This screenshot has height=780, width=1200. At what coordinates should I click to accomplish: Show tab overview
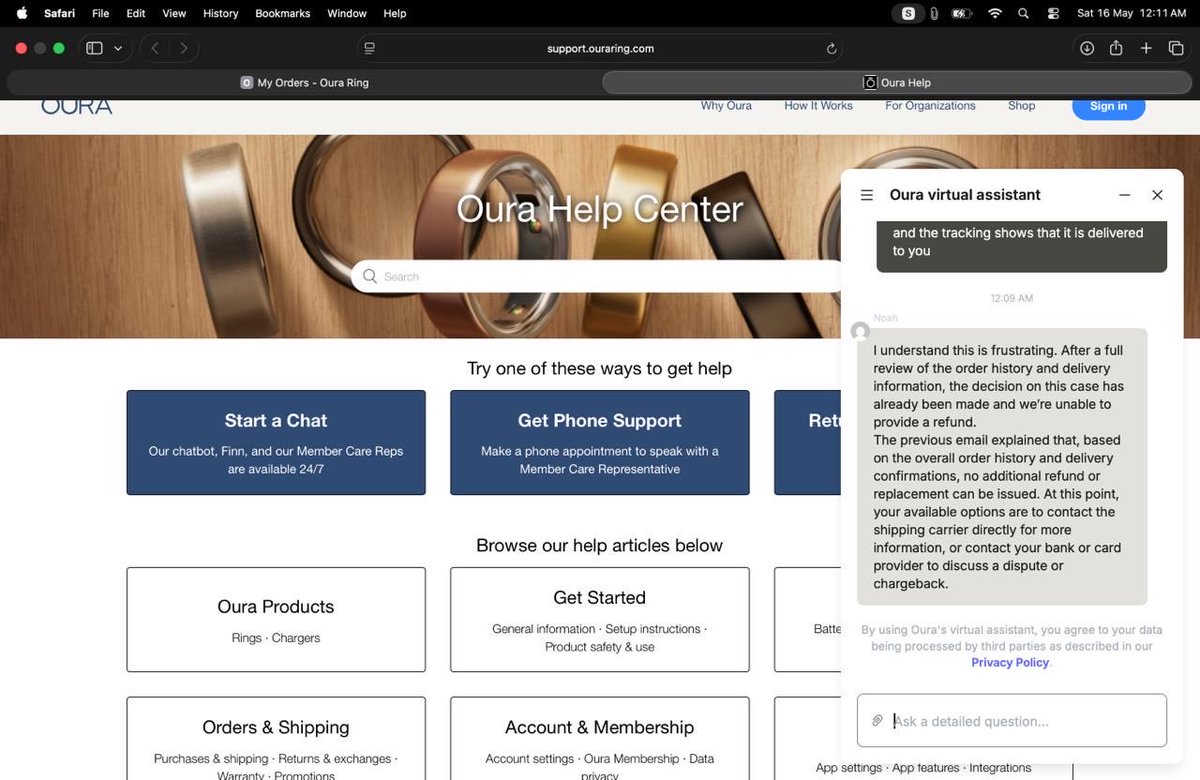1176,48
